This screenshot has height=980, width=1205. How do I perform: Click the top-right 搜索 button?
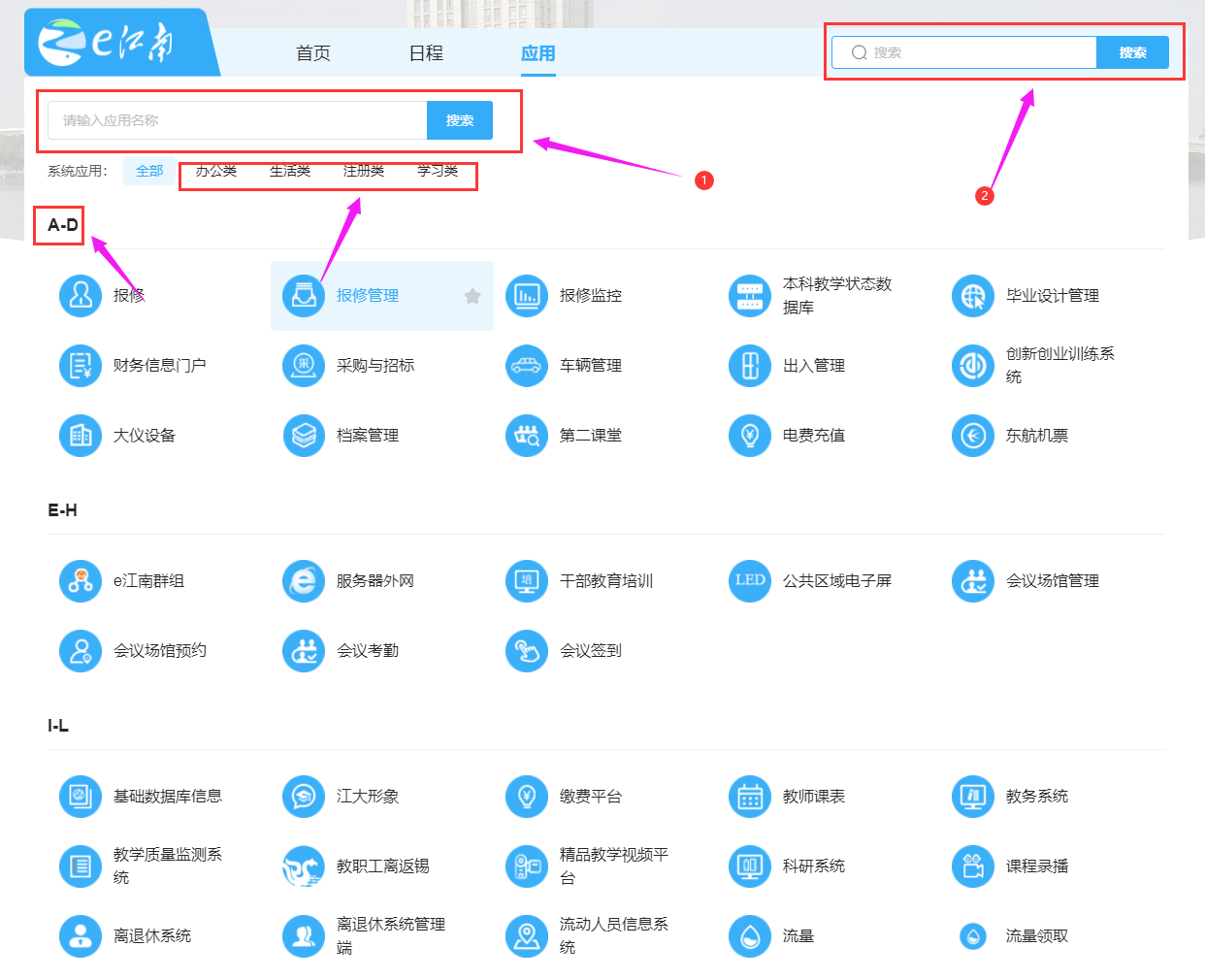click(x=1132, y=52)
